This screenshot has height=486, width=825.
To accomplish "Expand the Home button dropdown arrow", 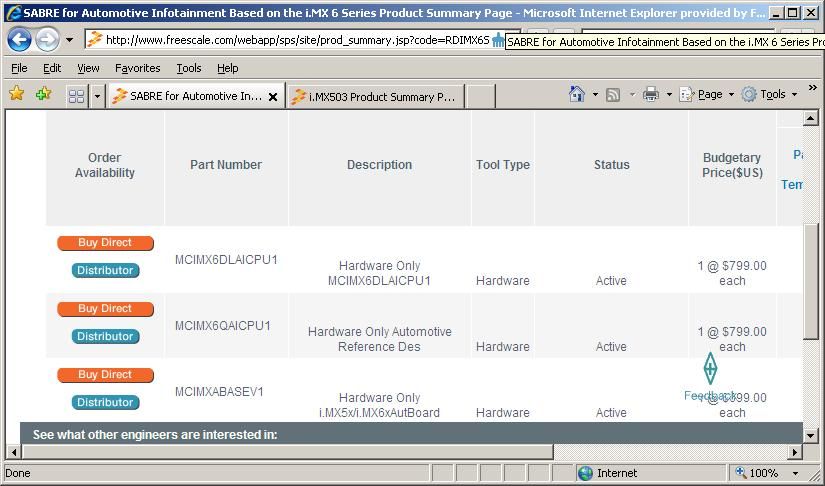I will pos(595,95).
